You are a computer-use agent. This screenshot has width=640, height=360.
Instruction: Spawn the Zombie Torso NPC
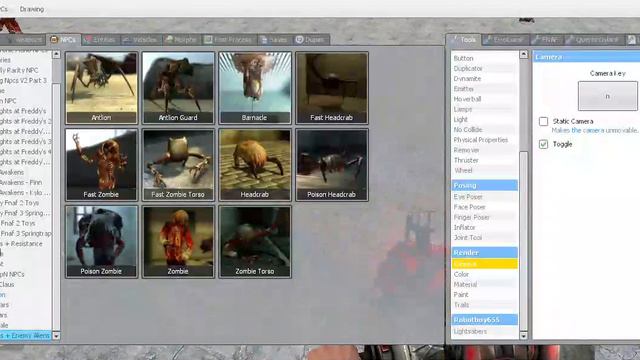255,242
